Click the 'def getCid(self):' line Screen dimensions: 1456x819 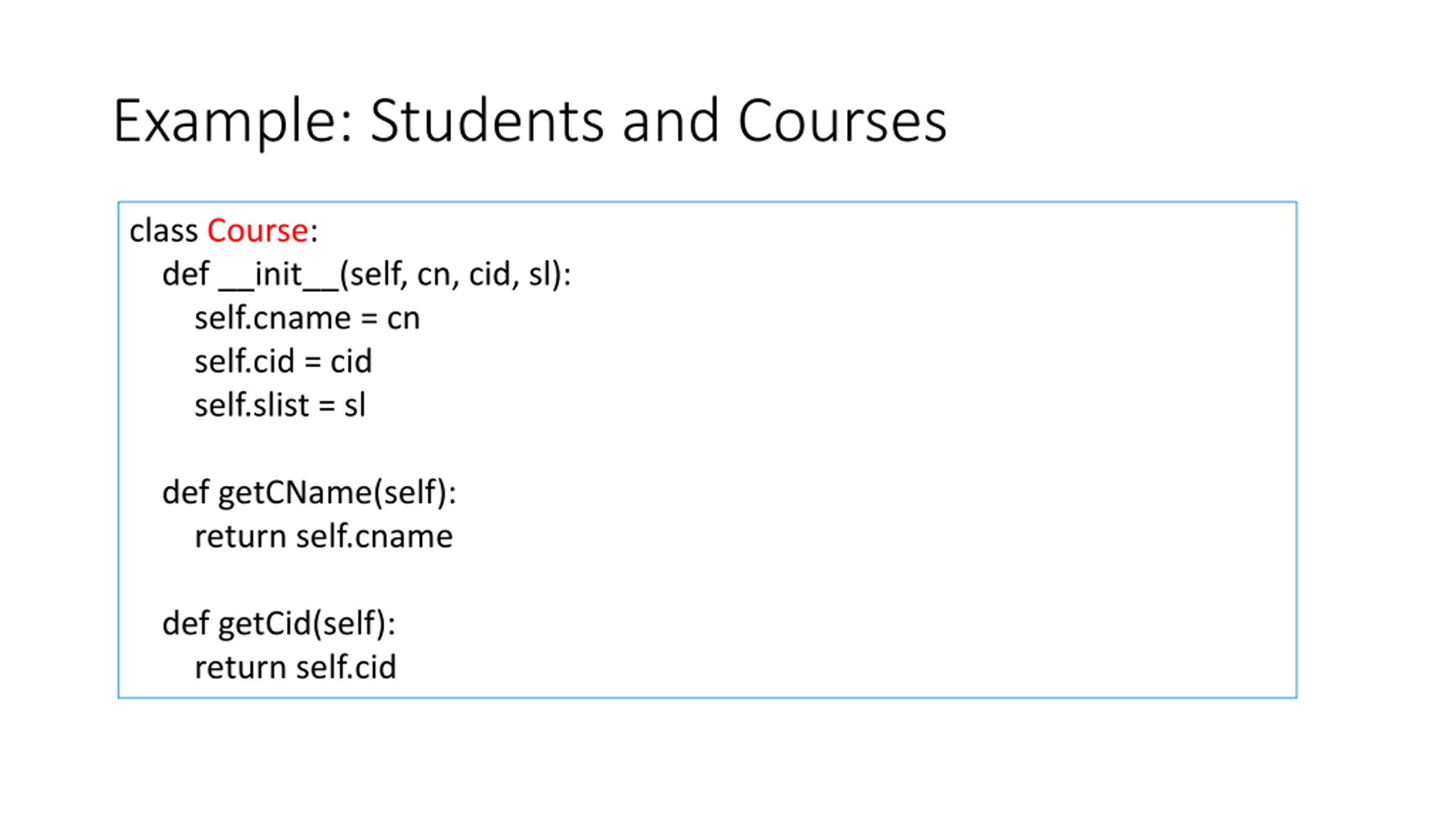click(279, 623)
